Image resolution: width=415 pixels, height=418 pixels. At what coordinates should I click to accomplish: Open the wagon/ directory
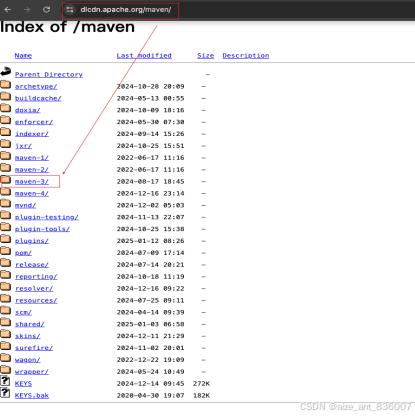pyautogui.click(x=27, y=360)
